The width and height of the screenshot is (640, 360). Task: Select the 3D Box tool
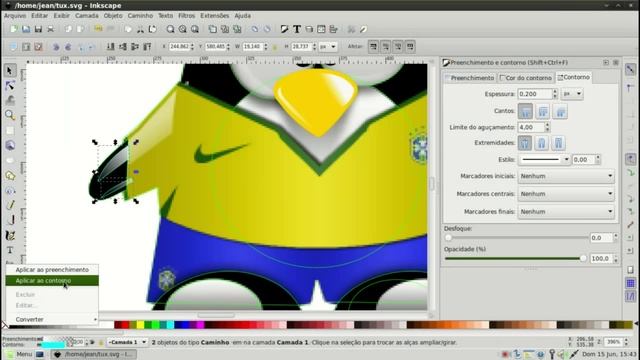tap(10, 145)
